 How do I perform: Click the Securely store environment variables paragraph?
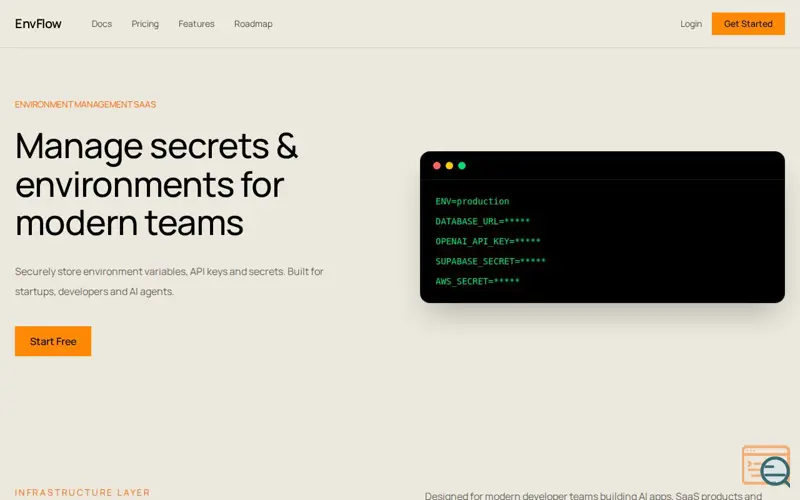click(x=169, y=281)
